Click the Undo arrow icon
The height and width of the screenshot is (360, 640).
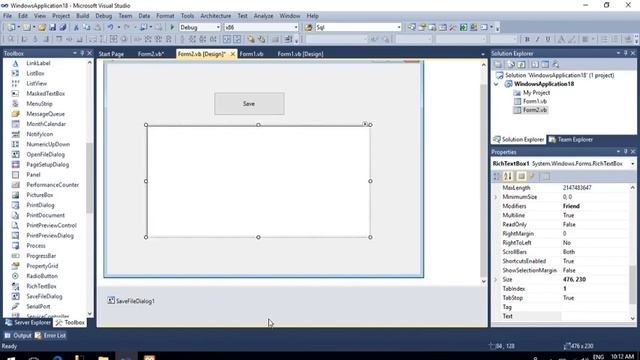(x=110, y=27)
